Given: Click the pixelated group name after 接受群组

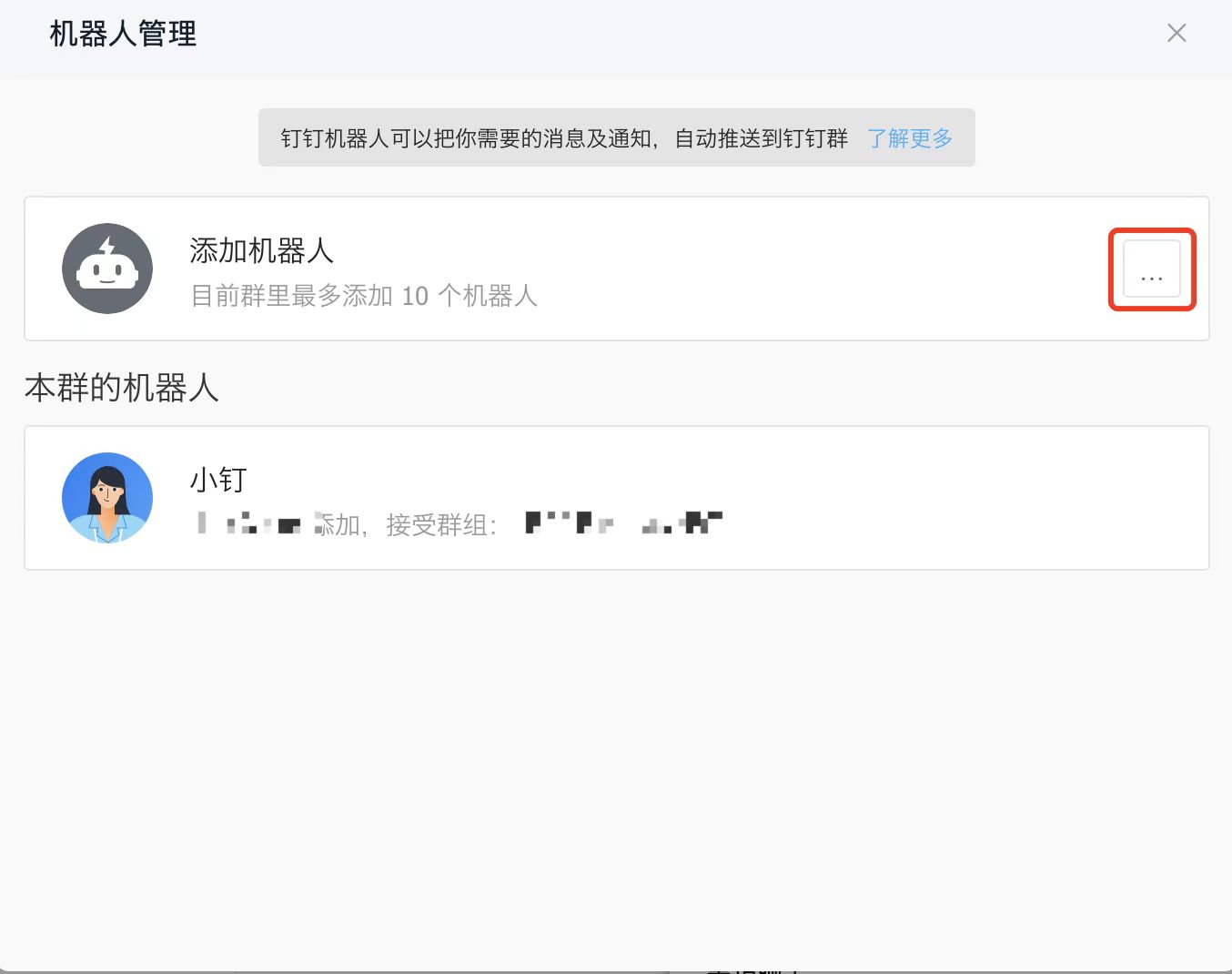Looking at the screenshot, I should tap(623, 523).
